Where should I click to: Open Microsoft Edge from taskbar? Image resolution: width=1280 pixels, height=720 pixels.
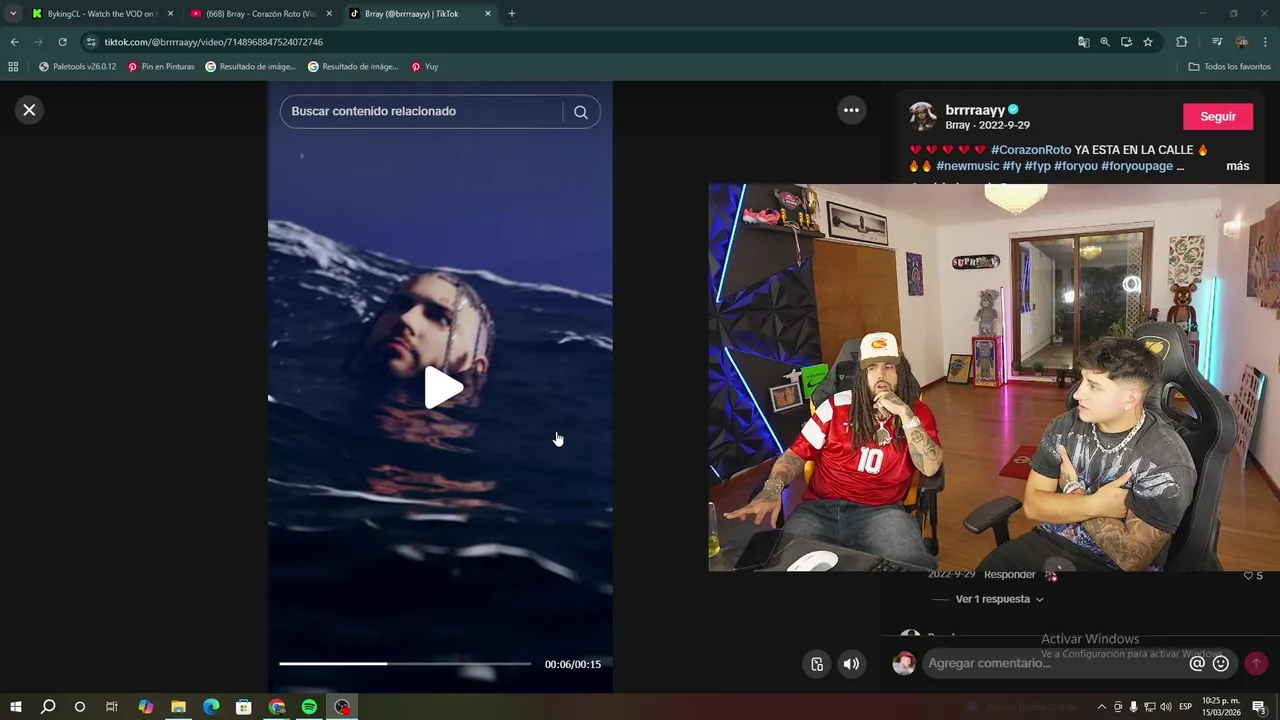[211, 707]
